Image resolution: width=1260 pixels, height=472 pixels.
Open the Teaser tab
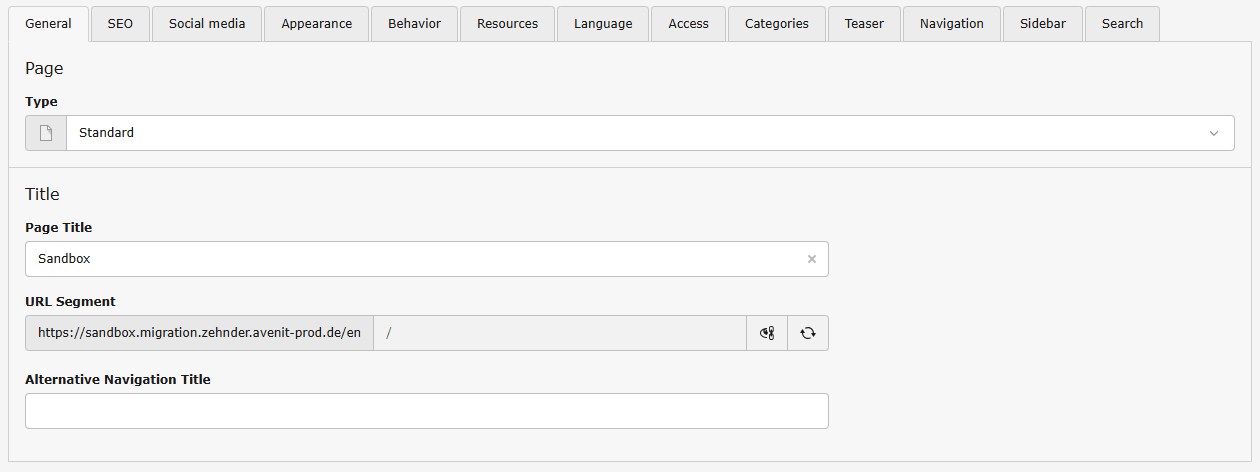(x=864, y=23)
